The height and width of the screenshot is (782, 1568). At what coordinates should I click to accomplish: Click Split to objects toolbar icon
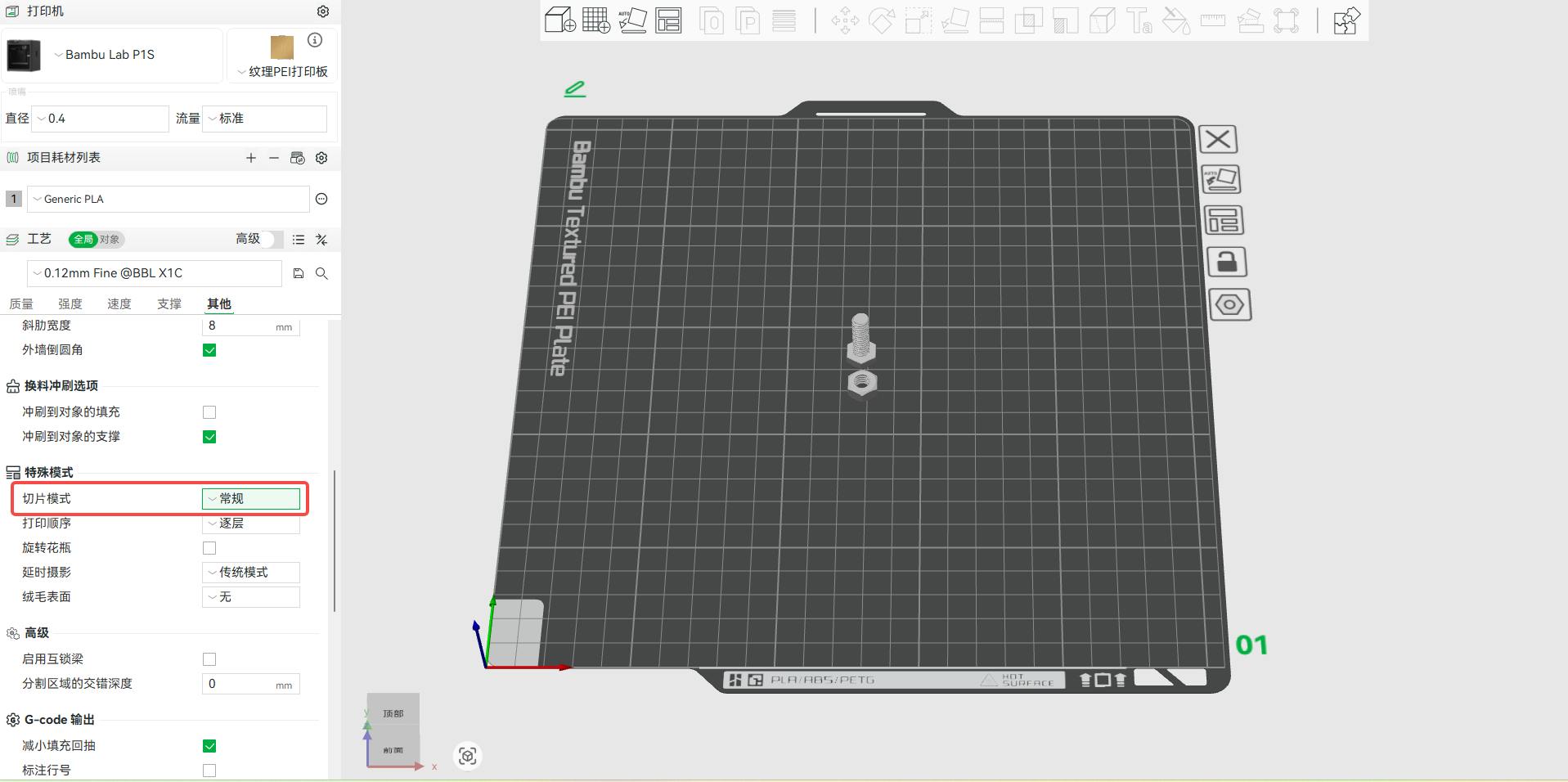[712, 20]
